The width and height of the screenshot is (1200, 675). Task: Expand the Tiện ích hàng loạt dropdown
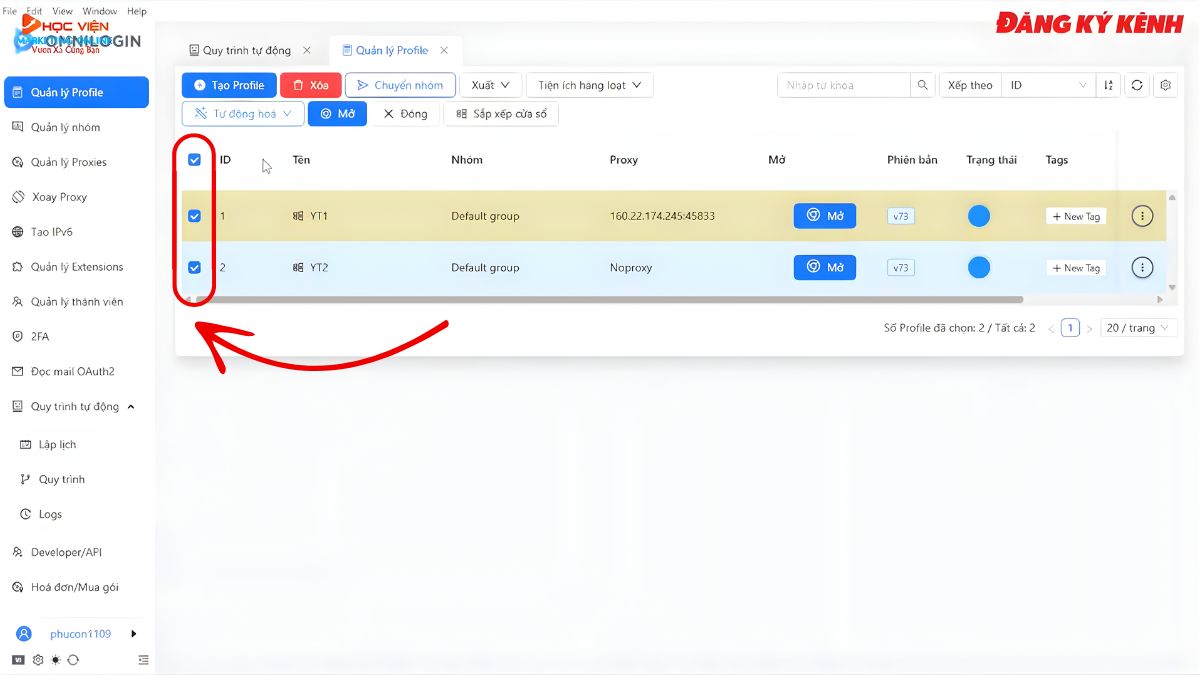pyautogui.click(x=589, y=85)
